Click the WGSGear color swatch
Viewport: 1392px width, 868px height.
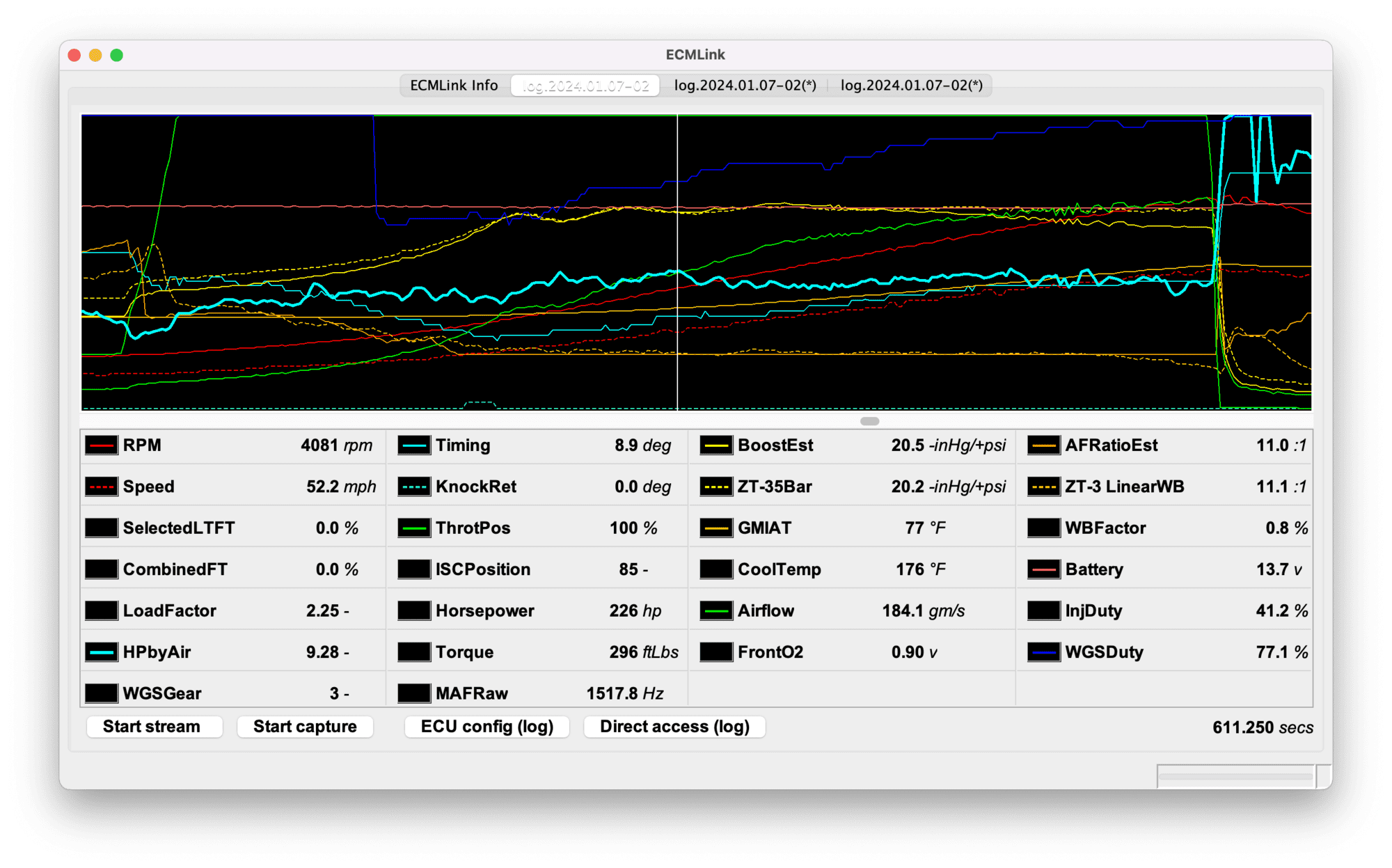coord(101,693)
